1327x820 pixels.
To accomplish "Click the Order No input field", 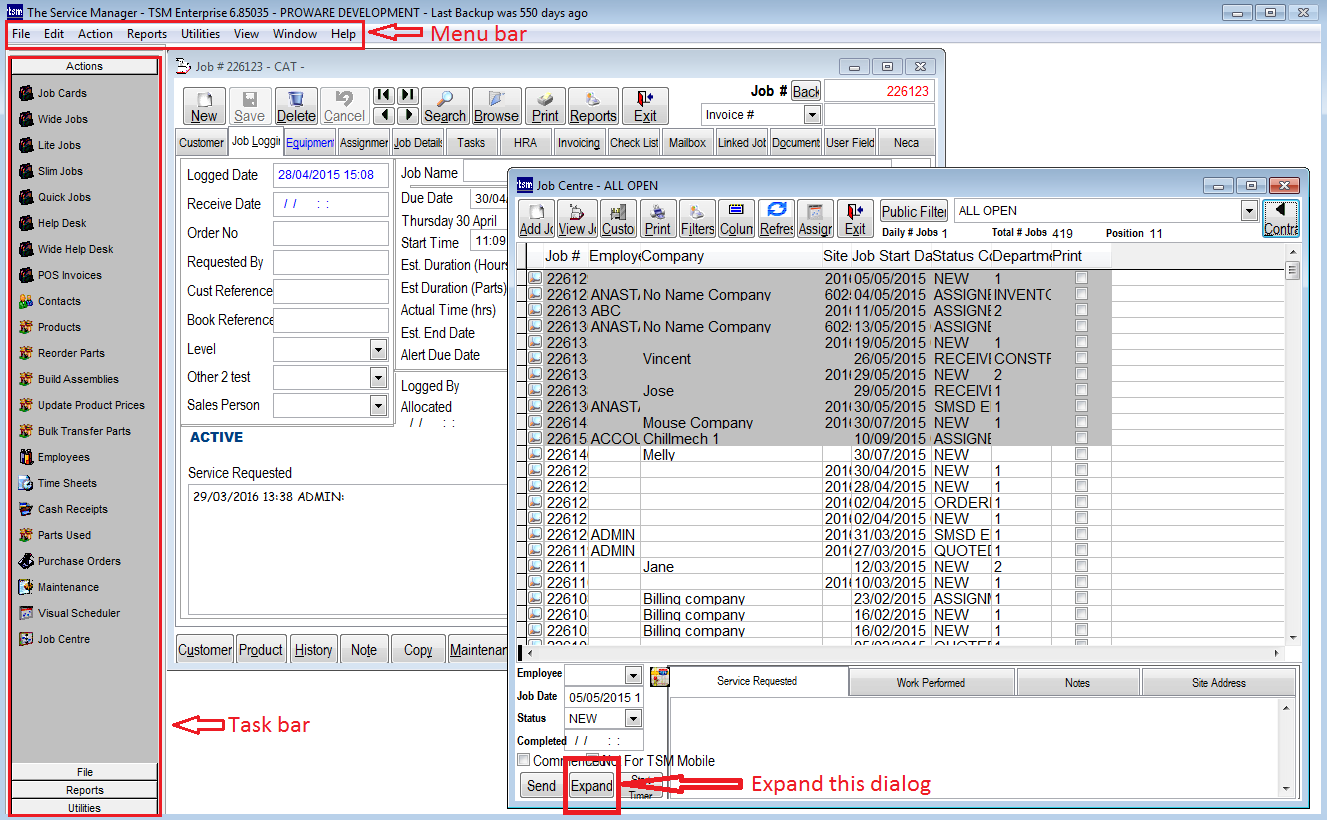I will [331, 234].
